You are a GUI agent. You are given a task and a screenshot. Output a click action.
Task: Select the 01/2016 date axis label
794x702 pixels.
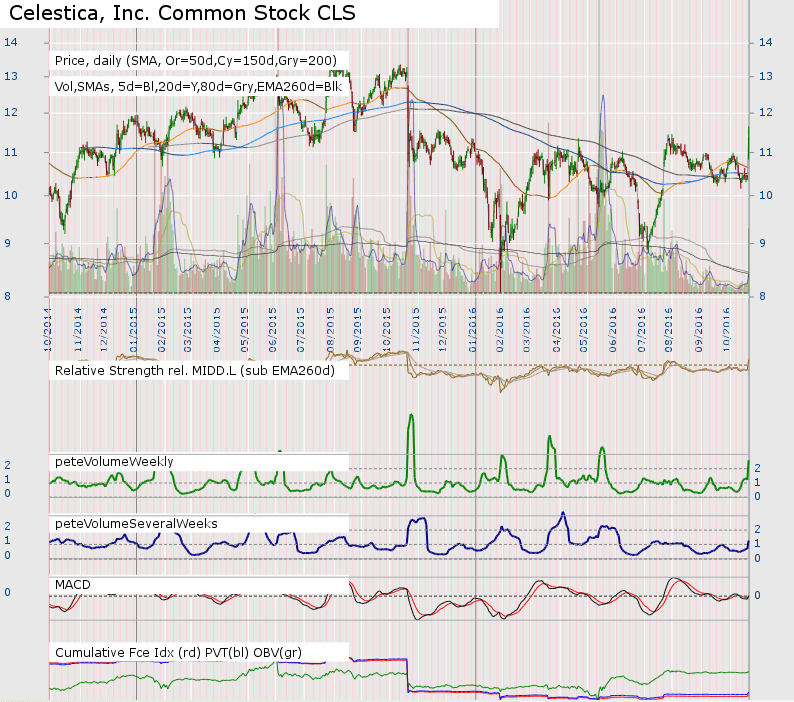(x=472, y=330)
